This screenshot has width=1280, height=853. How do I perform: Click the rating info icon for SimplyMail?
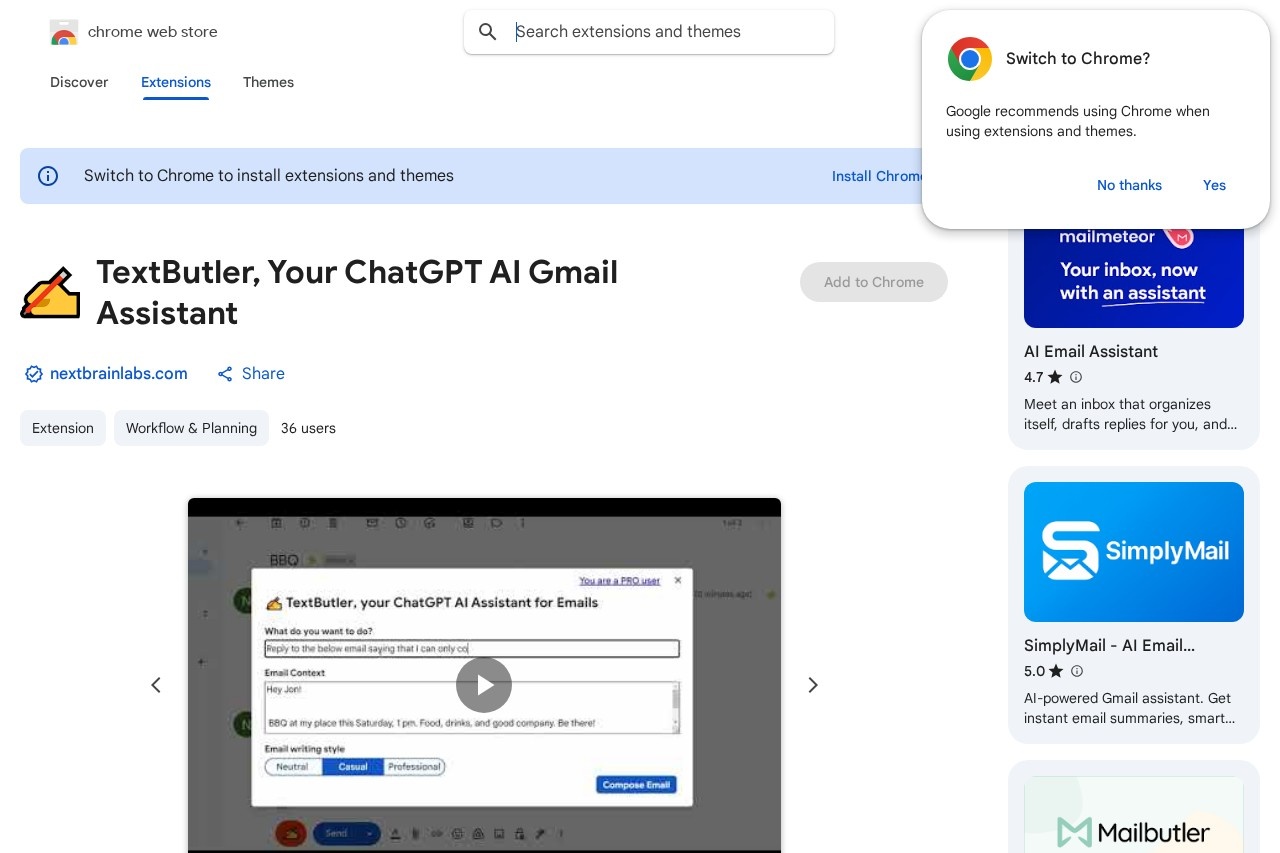click(1076, 671)
